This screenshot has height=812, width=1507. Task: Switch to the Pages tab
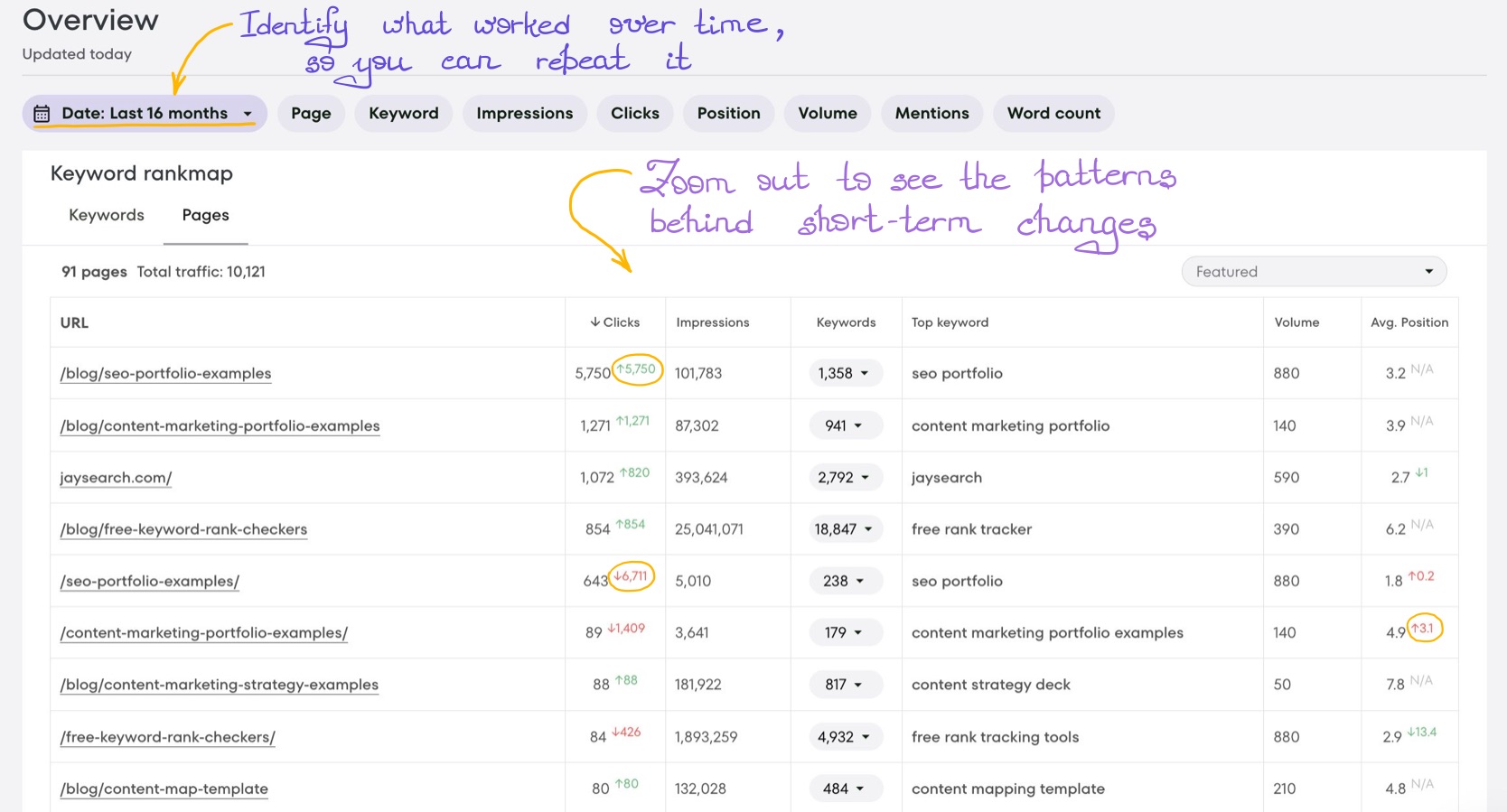click(x=206, y=215)
